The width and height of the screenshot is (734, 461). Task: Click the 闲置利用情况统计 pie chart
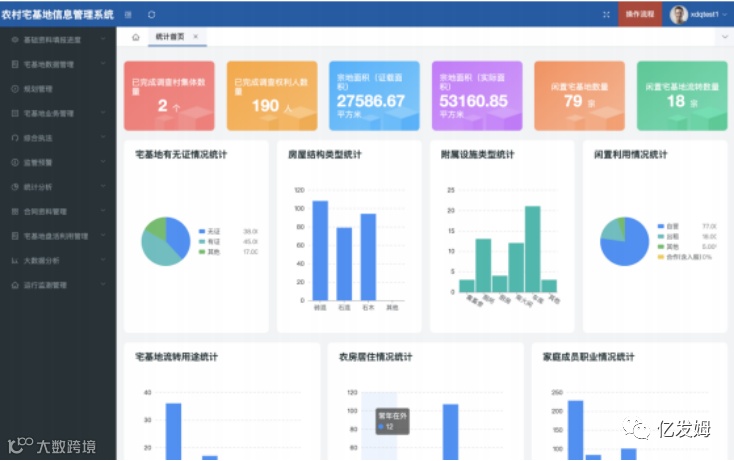click(x=624, y=241)
